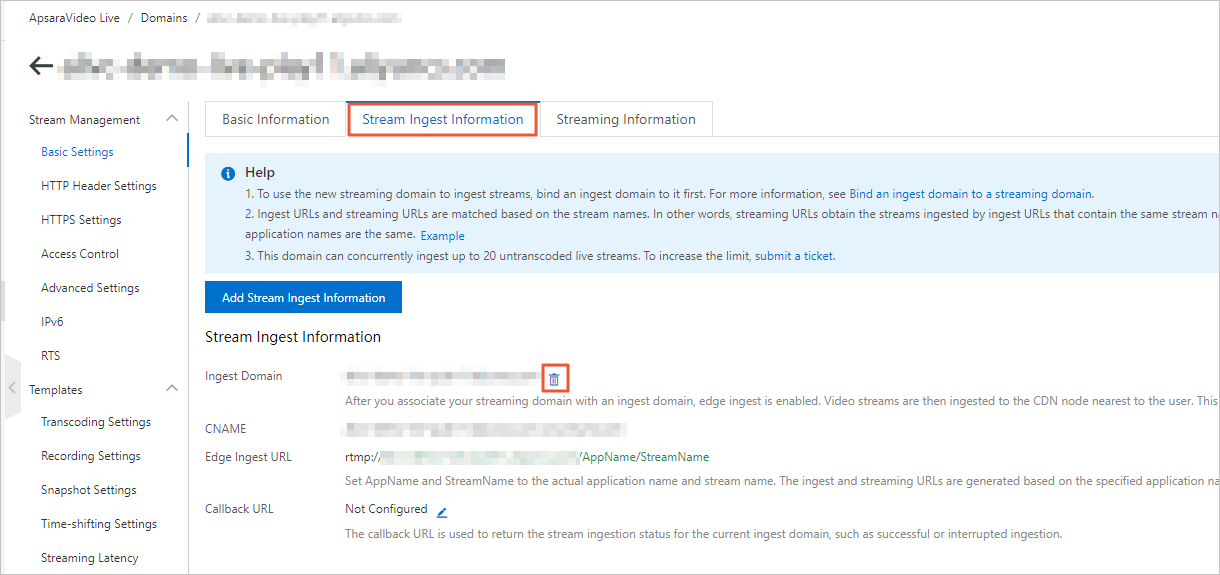
Task: Open Streaming Latency settings
Action: (90, 558)
